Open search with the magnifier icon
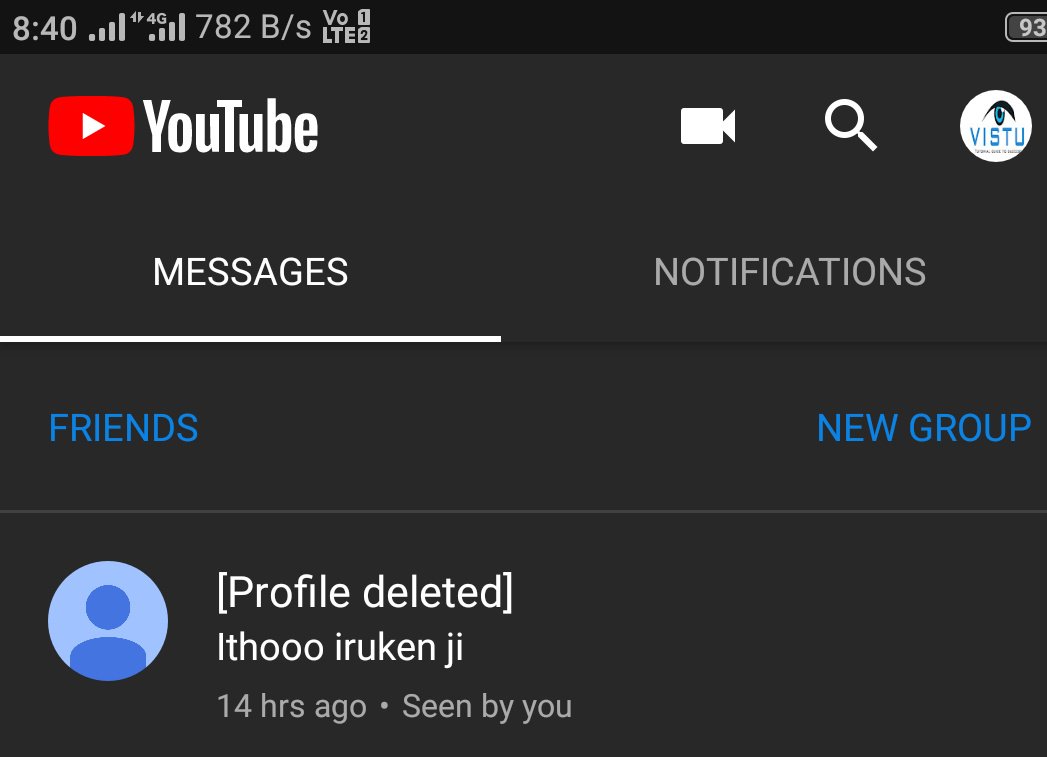This screenshot has width=1047, height=757. coord(851,125)
